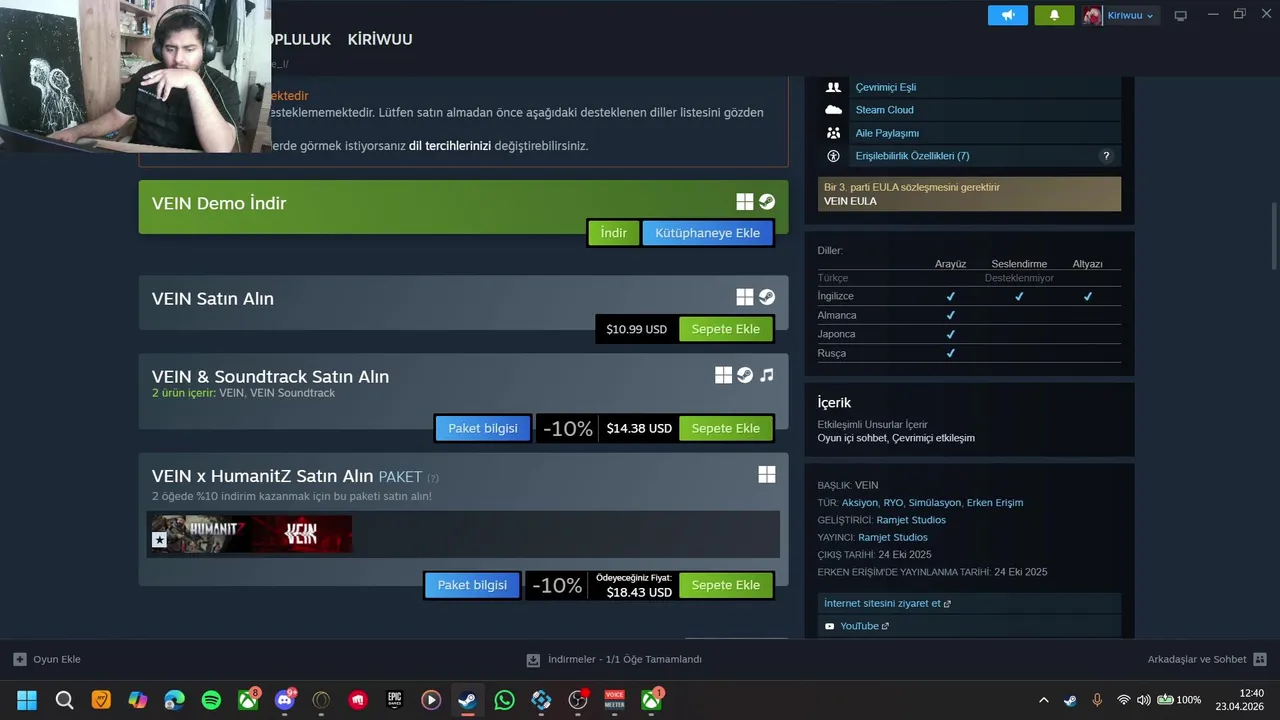Open the Aile Paylaşımı feature link
The width and height of the screenshot is (1280, 720).
click(x=887, y=133)
